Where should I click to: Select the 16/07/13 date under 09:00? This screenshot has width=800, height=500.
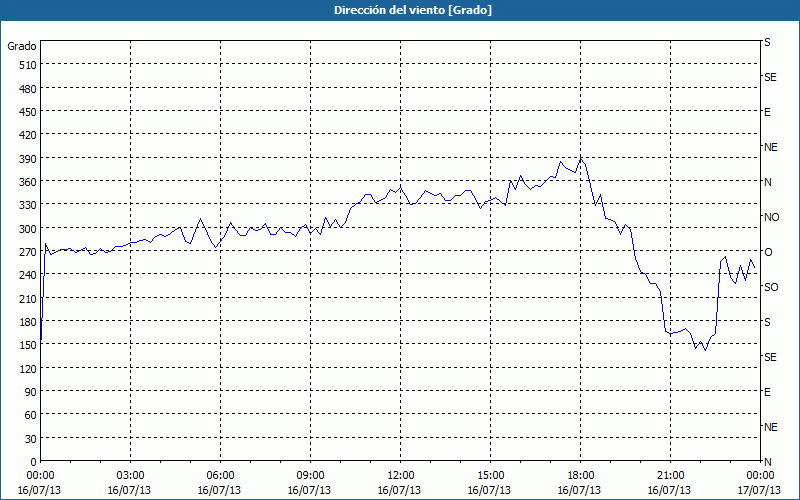click(309, 490)
